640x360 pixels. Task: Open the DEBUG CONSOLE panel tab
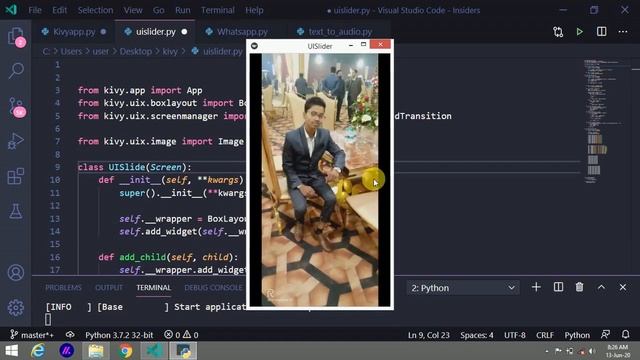click(x=213, y=288)
